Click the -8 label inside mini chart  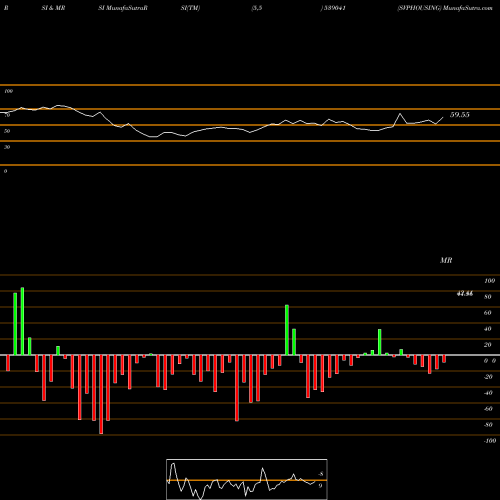point(320,474)
